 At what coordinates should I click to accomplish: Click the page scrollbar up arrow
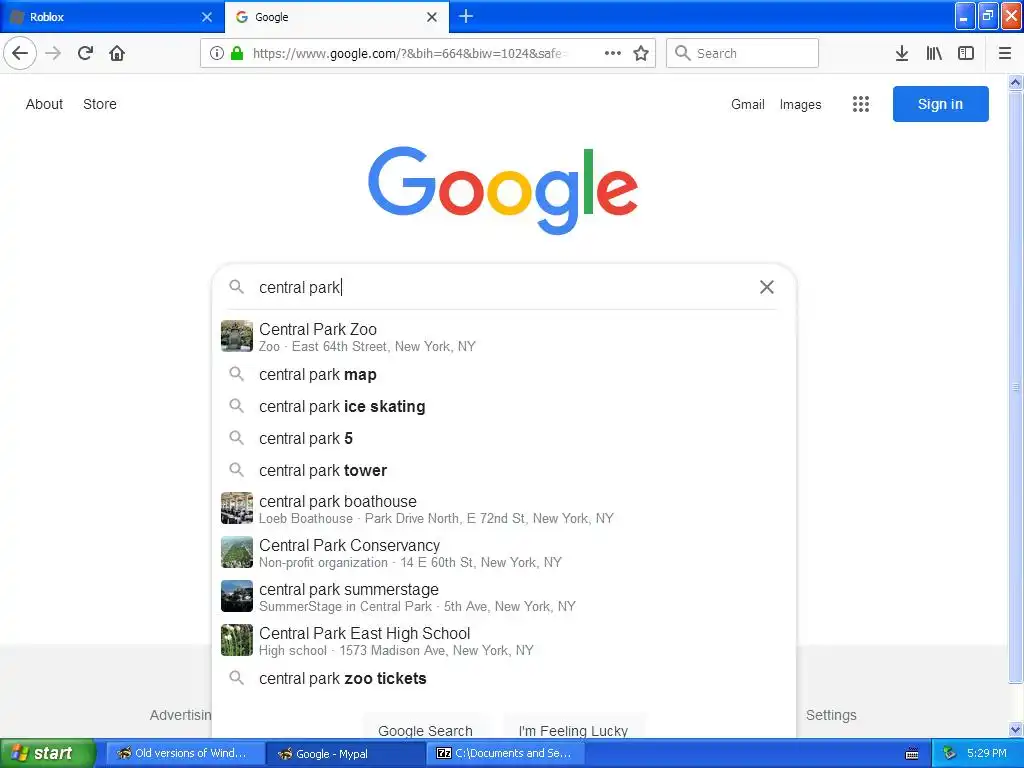(x=1016, y=82)
